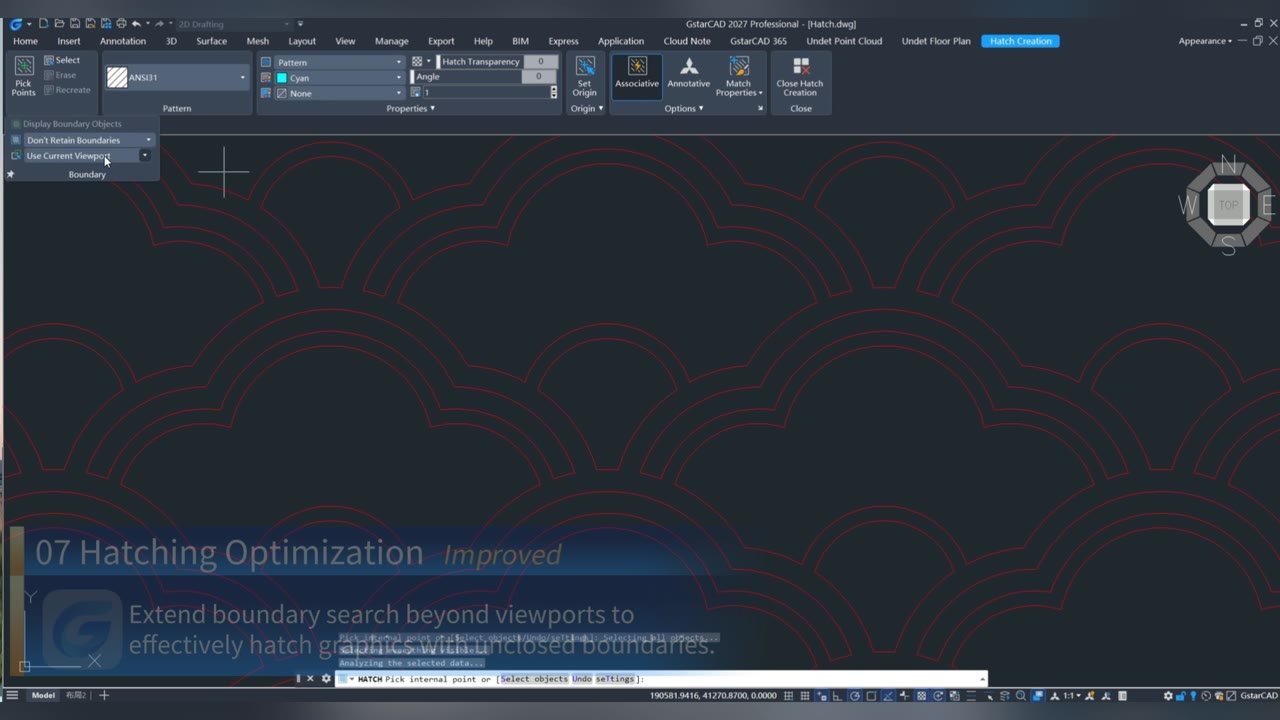
Task: Close the command line panel
Action: pos(310,679)
